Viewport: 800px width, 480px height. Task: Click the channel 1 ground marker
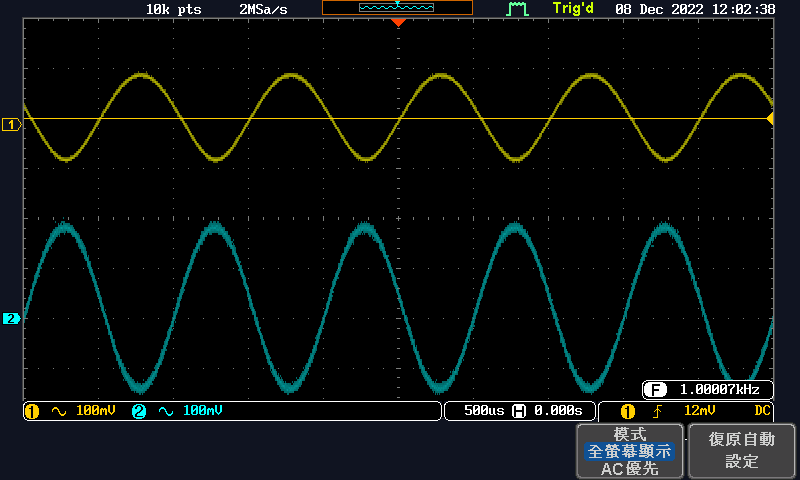tap(11, 125)
